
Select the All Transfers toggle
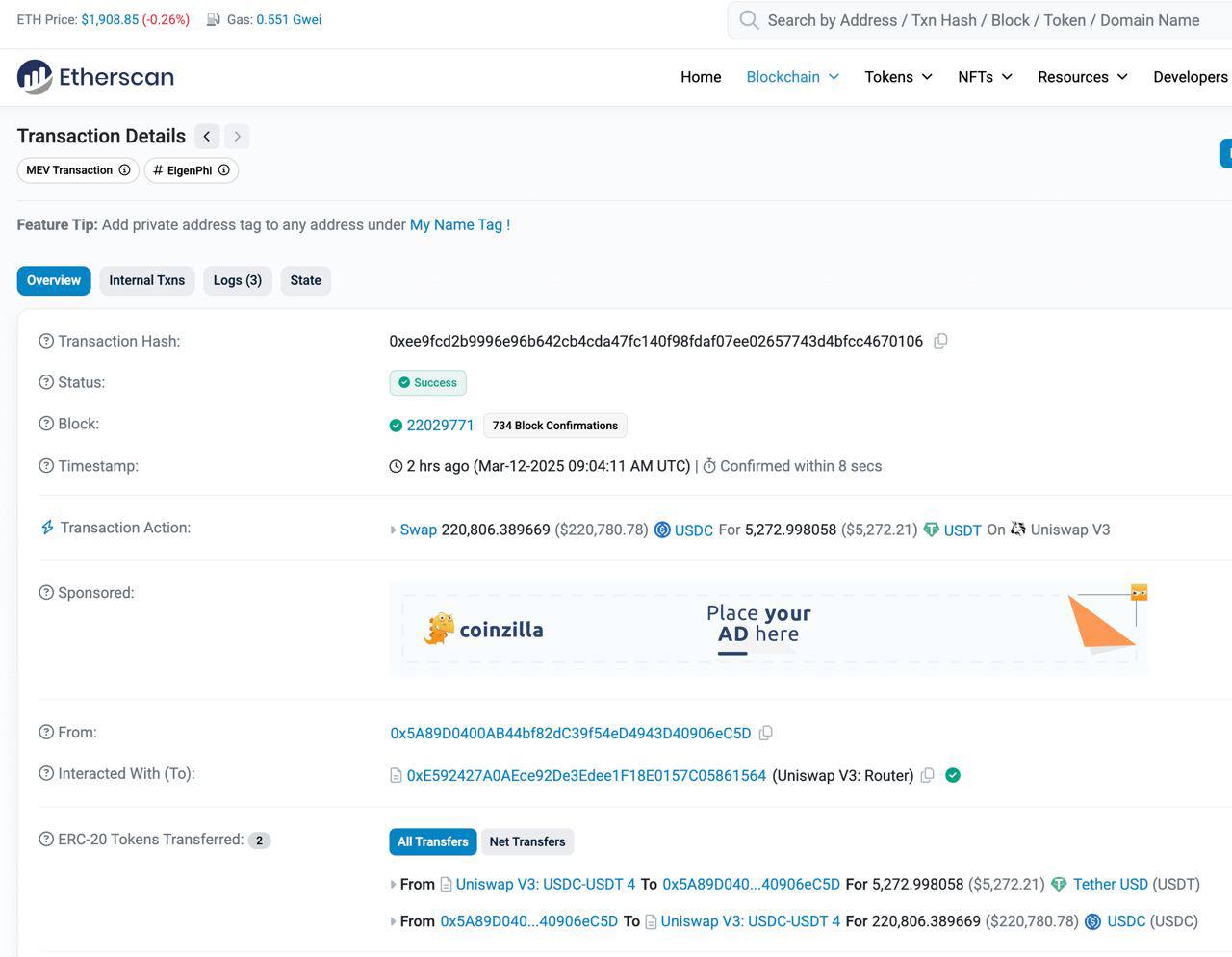click(433, 841)
